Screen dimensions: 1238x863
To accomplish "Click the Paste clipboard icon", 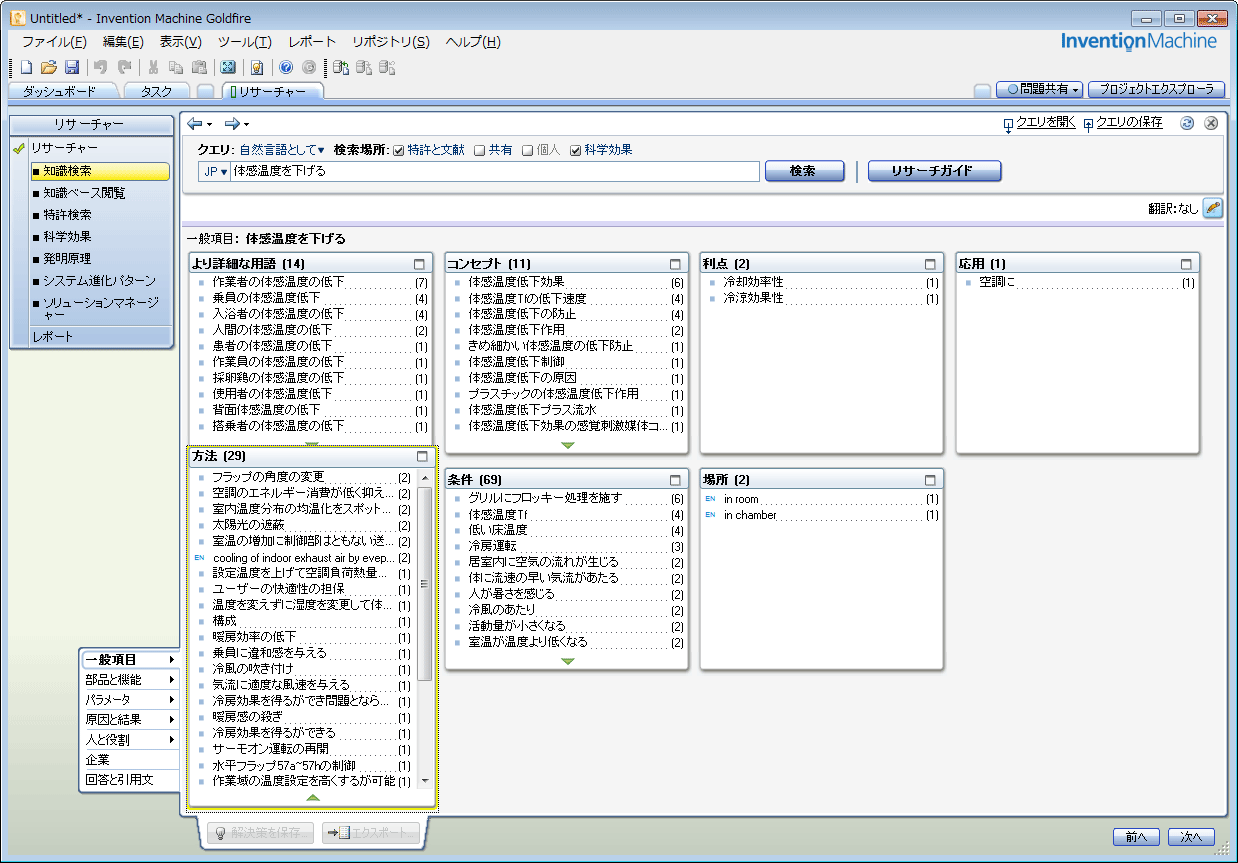I will click(x=199, y=67).
